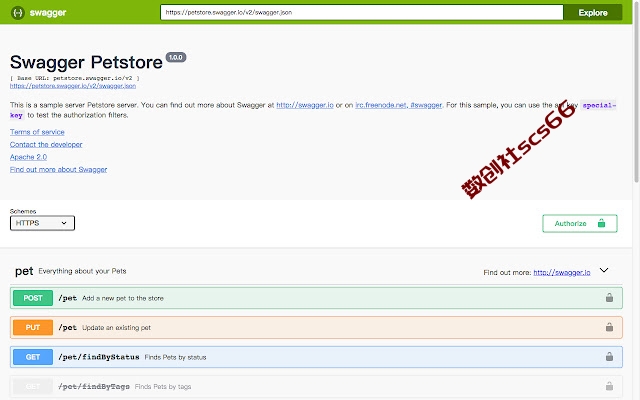Click the page vertical scrollbar

636,92
